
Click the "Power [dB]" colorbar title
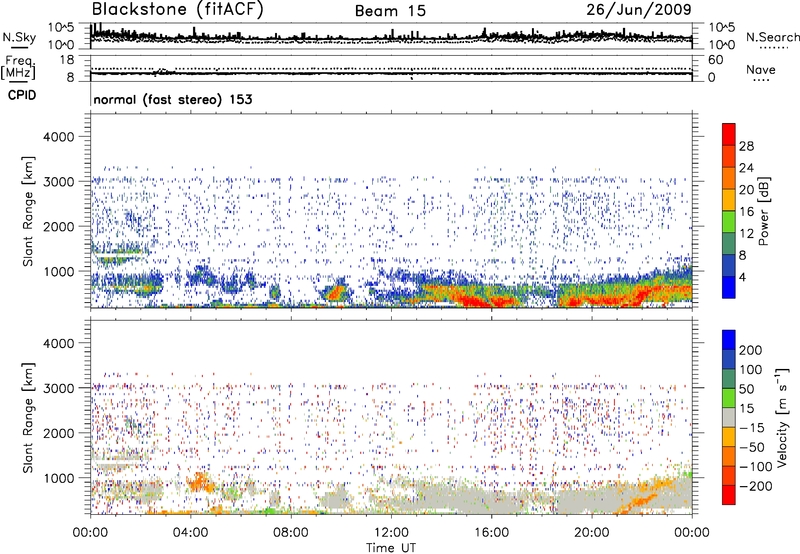[x=763, y=211]
